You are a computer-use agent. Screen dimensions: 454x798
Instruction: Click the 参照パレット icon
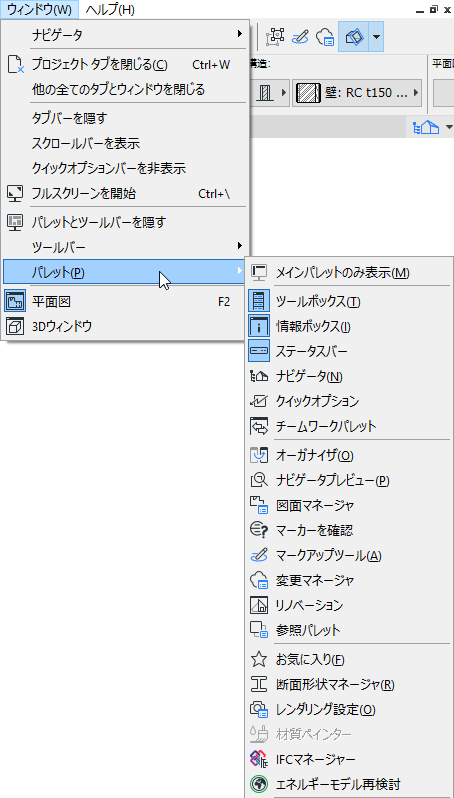259,630
